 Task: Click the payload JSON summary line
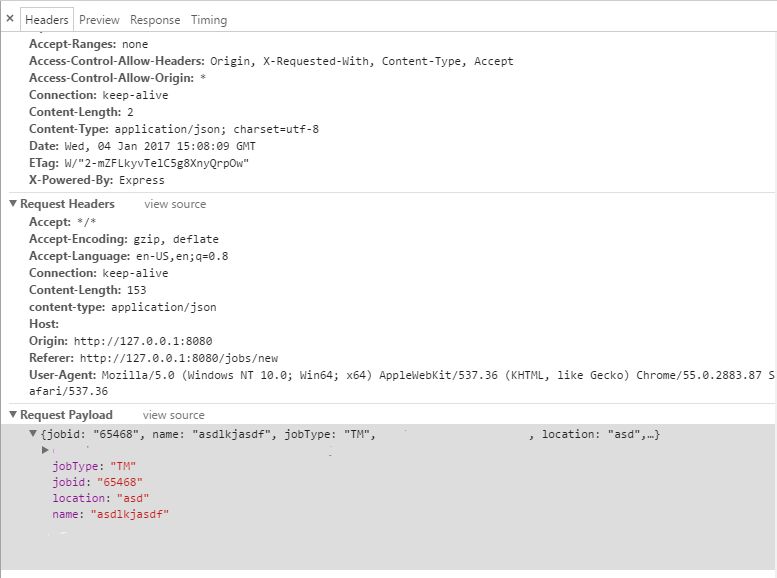point(350,434)
